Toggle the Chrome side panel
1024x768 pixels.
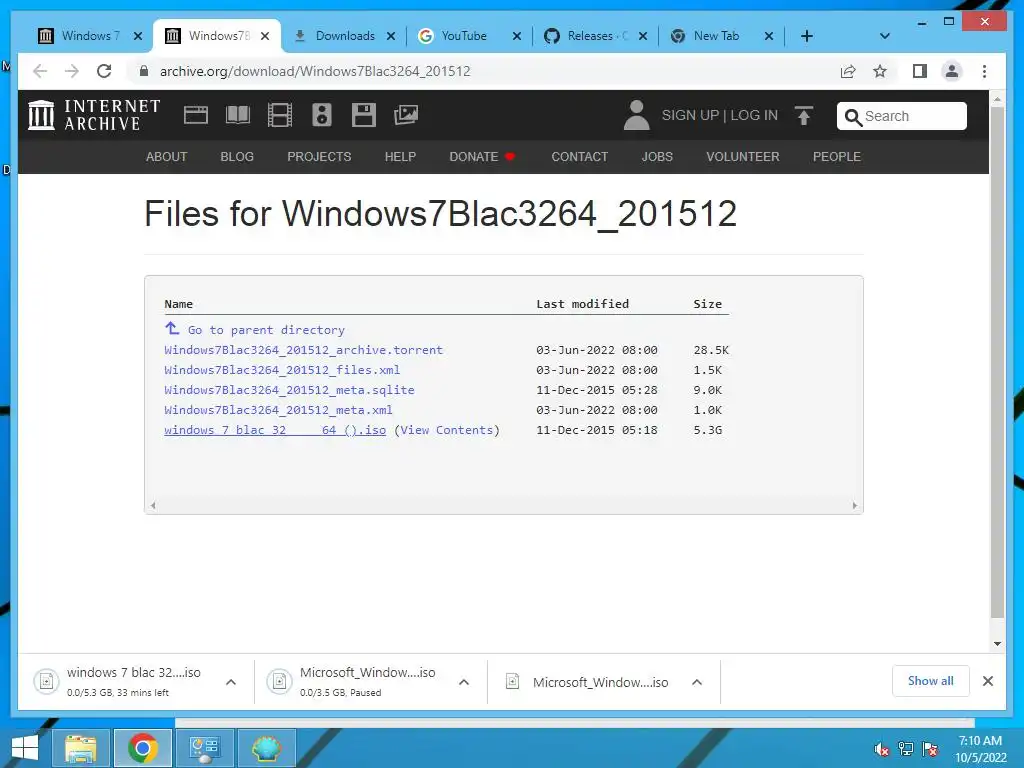coord(920,71)
